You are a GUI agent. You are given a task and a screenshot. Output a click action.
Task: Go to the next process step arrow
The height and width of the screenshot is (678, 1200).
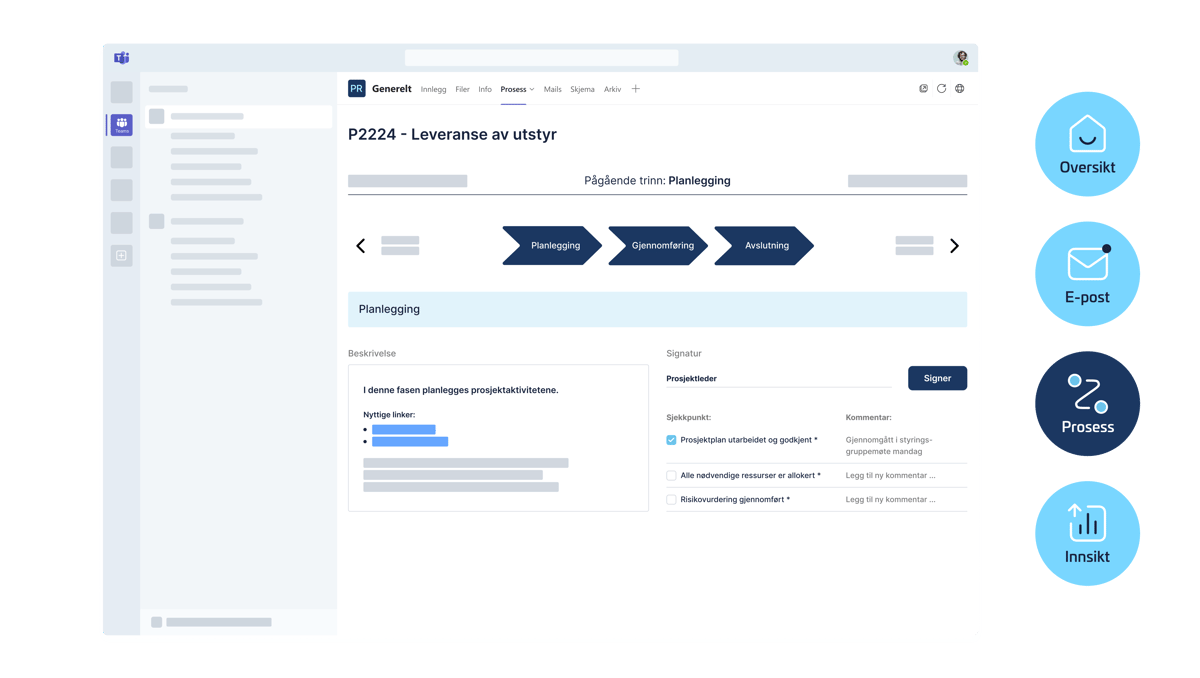[954, 246]
